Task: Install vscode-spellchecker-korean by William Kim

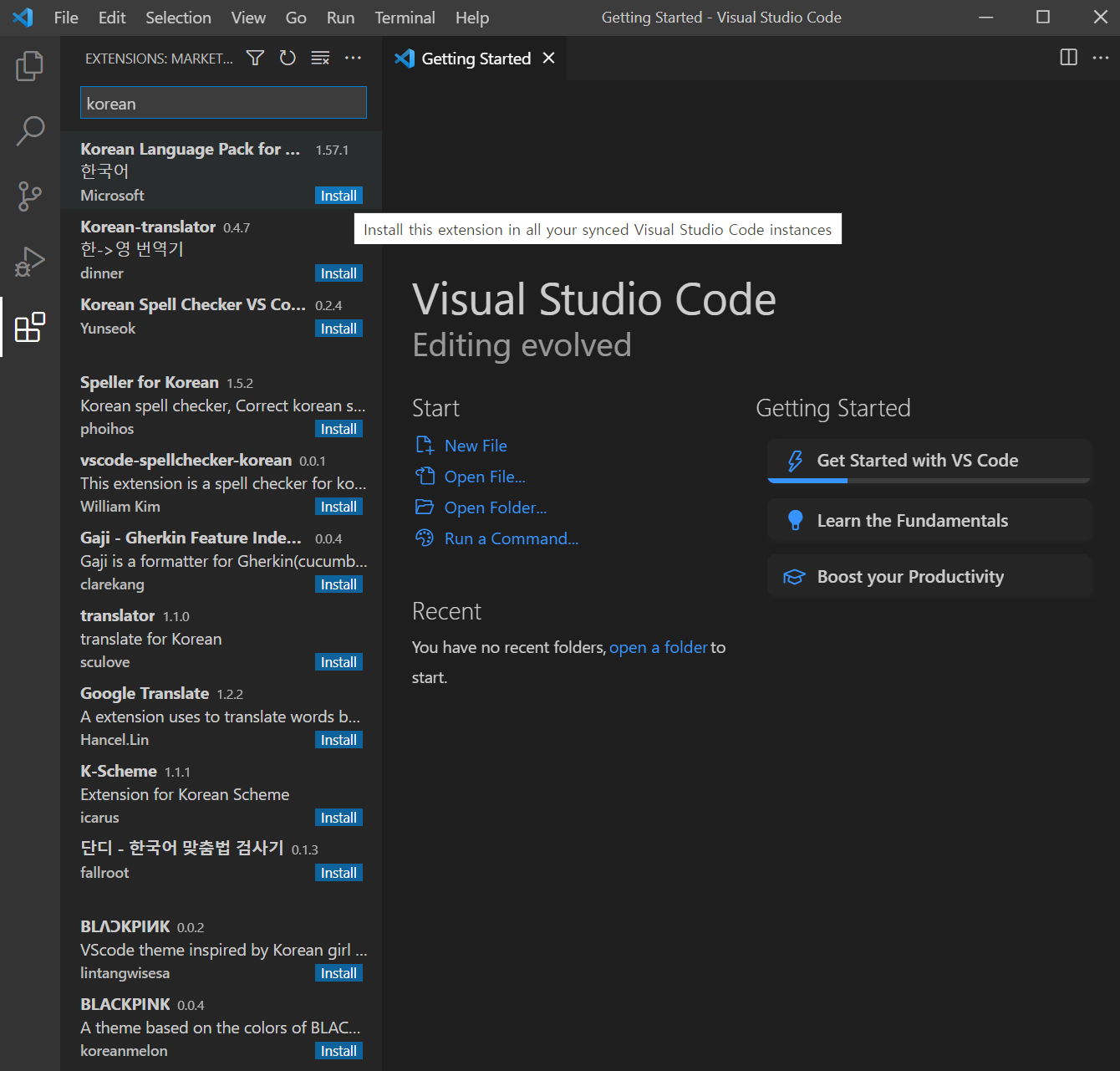Action: tap(339, 507)
